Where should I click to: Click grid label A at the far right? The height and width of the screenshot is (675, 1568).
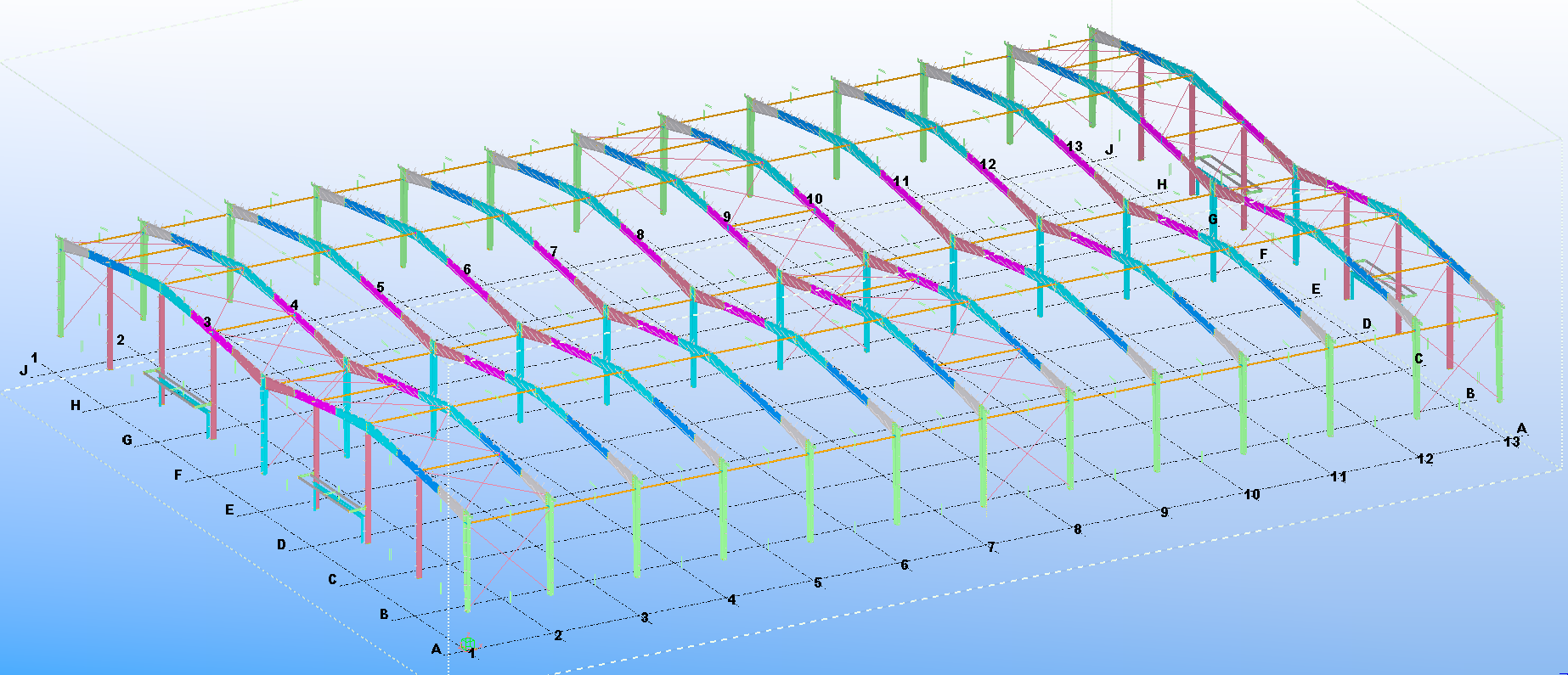click(x=1522, y=428)
